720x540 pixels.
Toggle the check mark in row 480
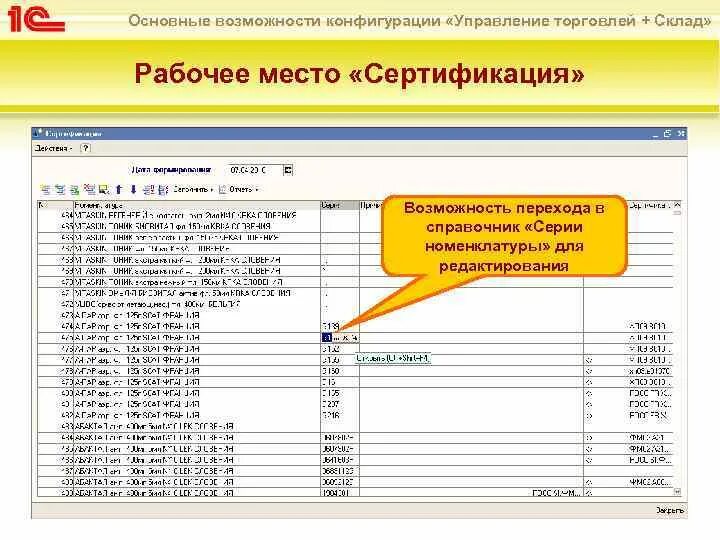(x=590, y=393)
